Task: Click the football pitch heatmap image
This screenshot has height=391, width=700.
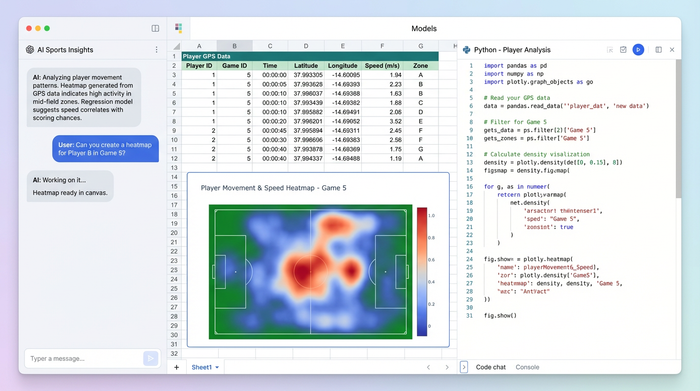Action: tap(310, 271)
